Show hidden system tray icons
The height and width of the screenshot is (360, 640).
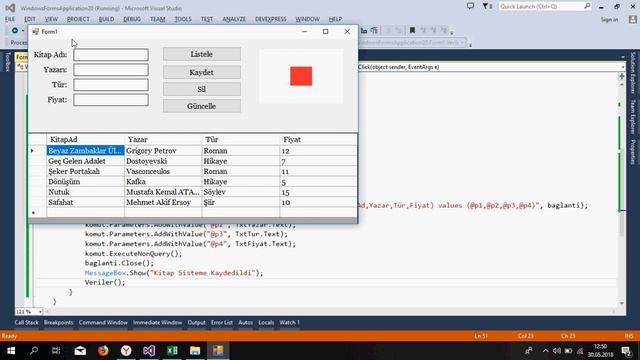(545, 351)
